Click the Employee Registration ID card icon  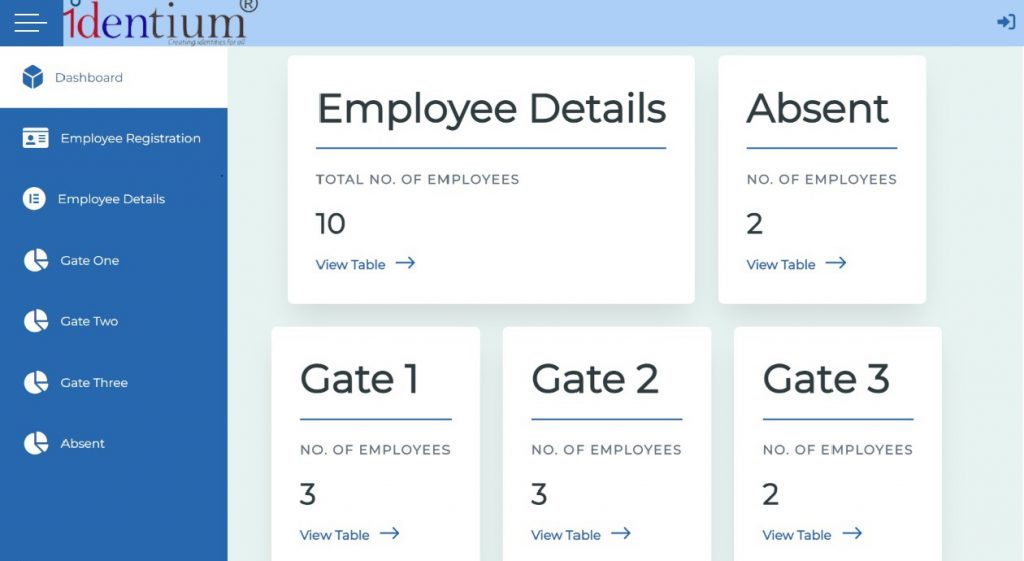[x=35, y=138]
